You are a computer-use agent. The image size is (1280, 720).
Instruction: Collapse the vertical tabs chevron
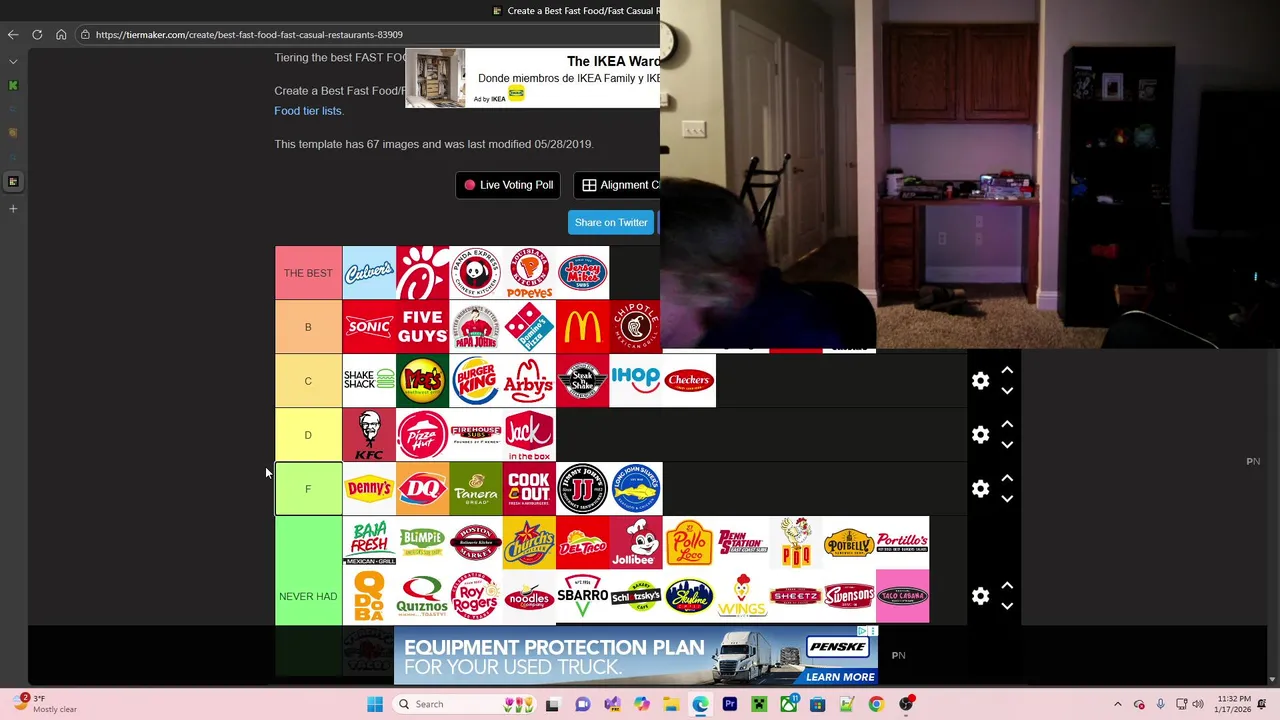(13, 61)
